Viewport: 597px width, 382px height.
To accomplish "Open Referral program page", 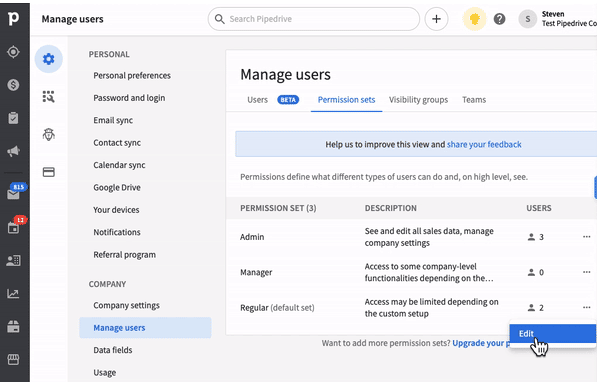I will coord(125,255).
